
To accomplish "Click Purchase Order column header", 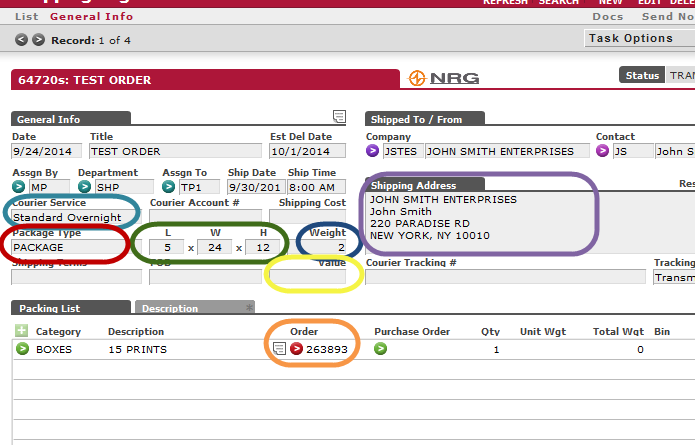I will pos(412,332).
